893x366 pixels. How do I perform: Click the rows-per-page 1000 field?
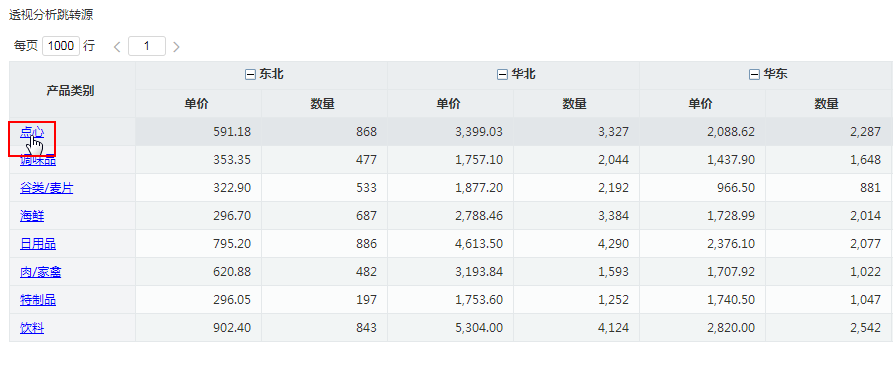click(61, 46)
